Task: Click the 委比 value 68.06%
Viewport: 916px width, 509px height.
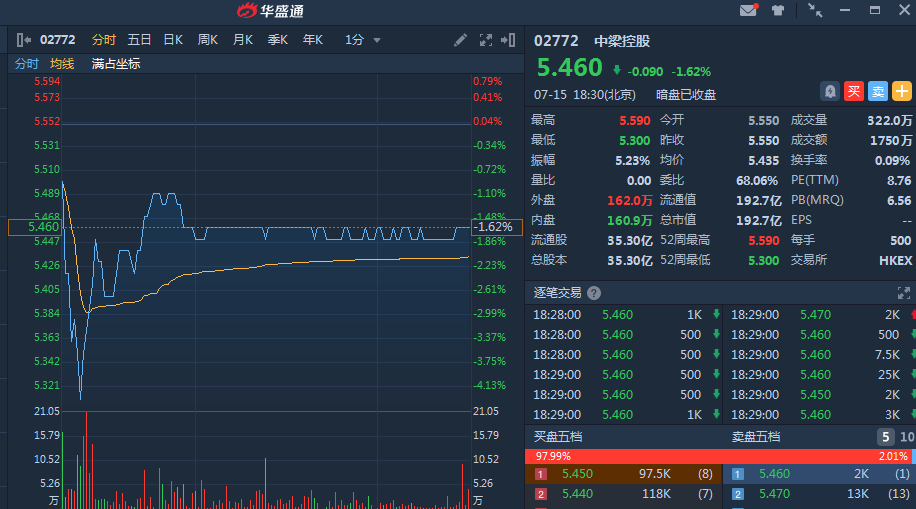Action: tap(757, 181)
